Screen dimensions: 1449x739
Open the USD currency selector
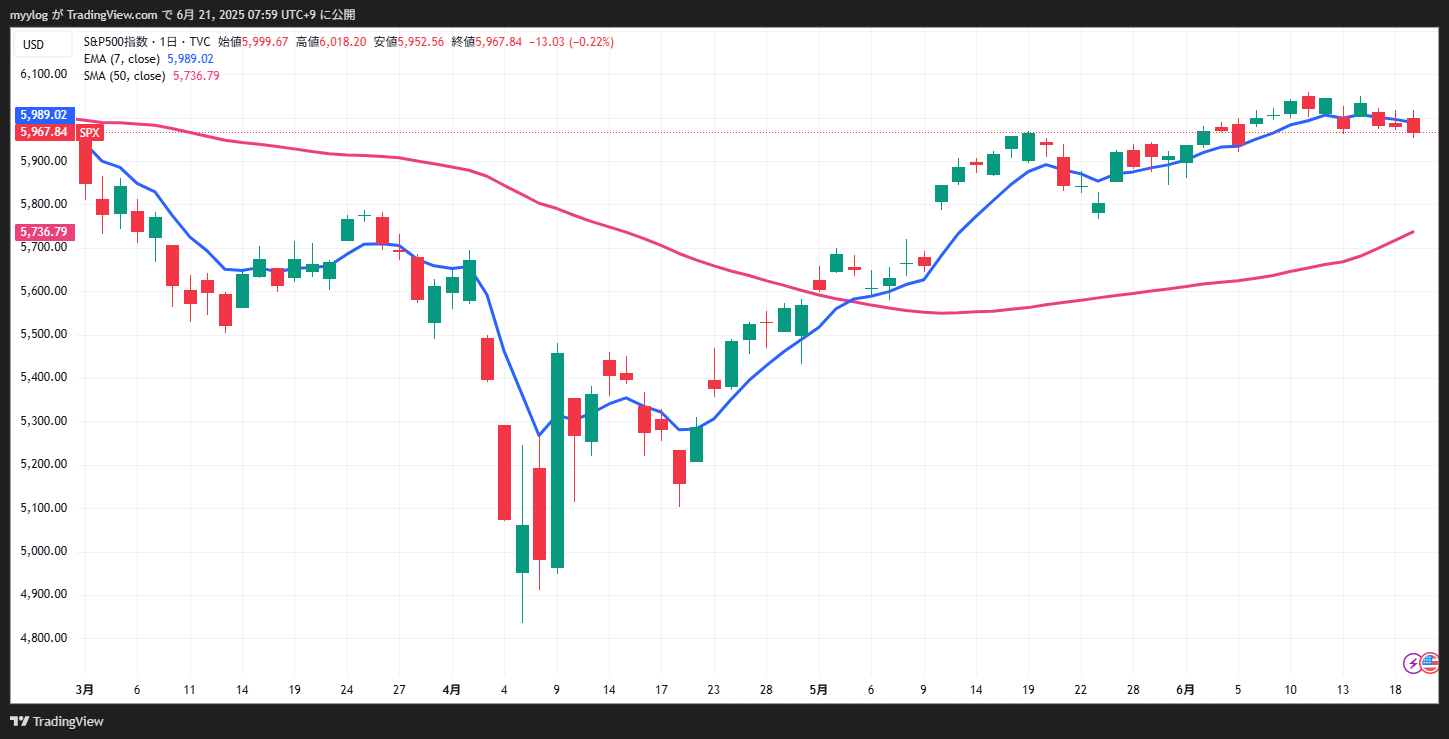coord(42,44)
